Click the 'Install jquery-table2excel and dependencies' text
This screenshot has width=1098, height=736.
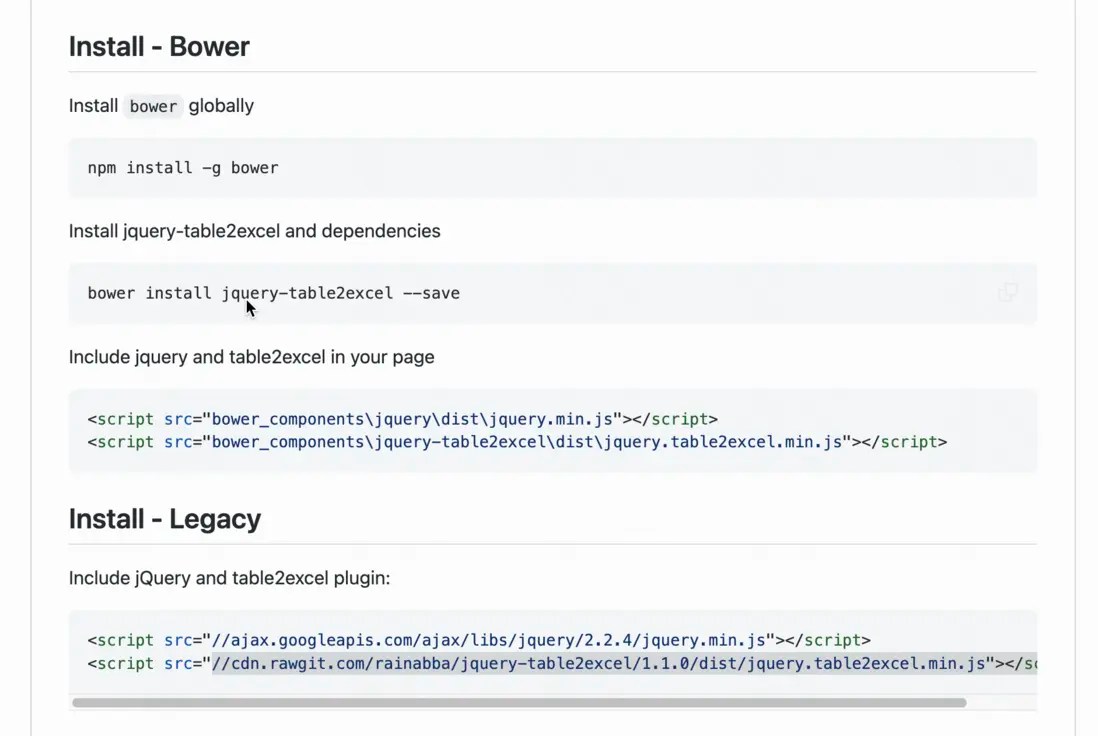254,230
